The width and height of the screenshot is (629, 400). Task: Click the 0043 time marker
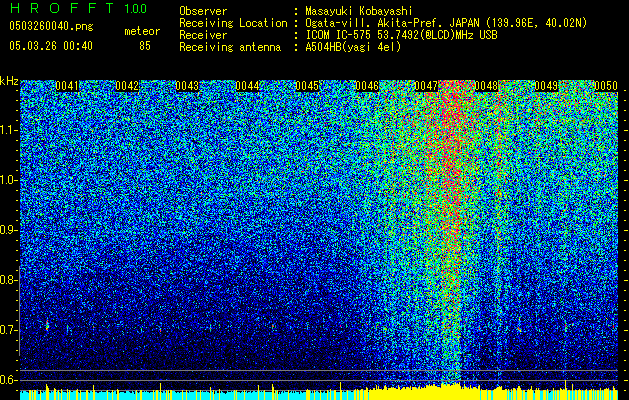tap(187, 86)
